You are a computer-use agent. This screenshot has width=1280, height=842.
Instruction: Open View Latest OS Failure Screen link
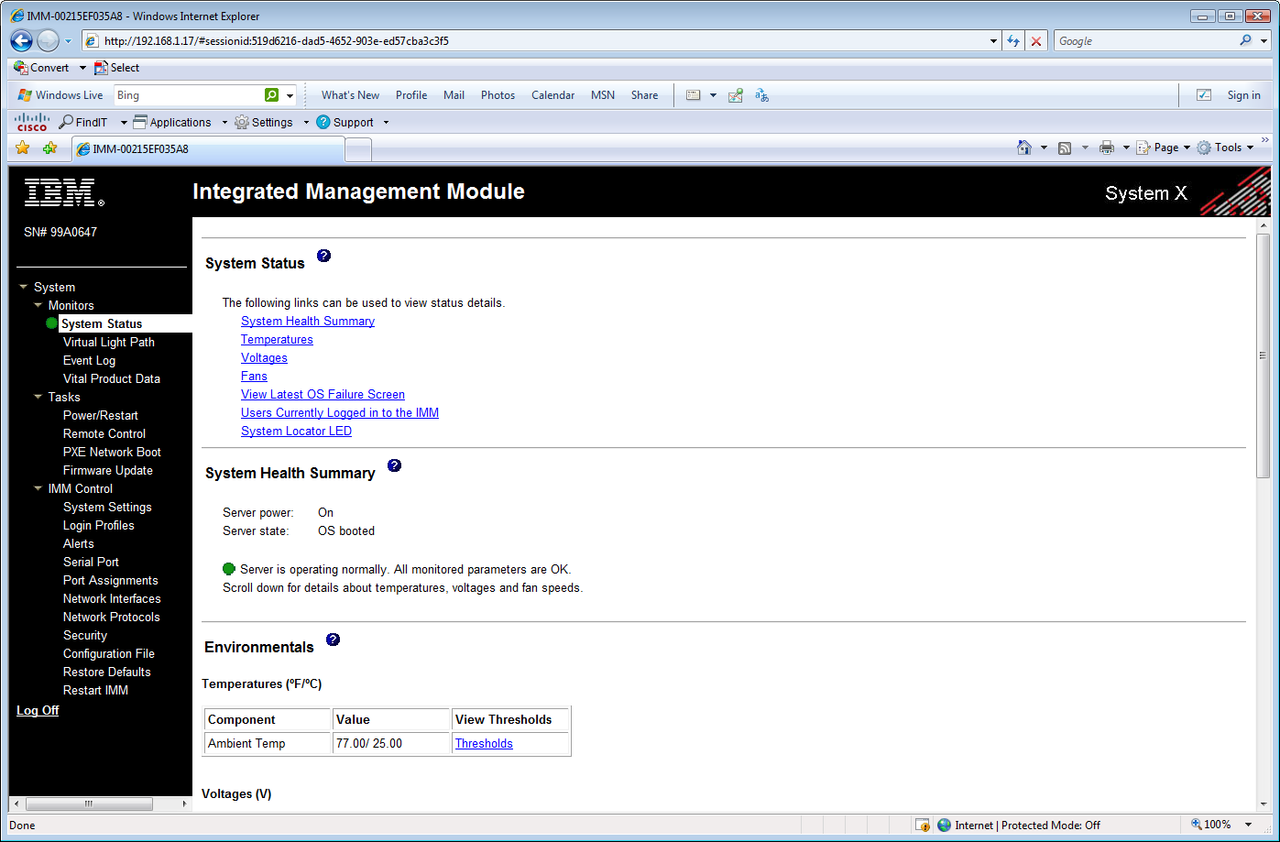(x=323, y=394)
